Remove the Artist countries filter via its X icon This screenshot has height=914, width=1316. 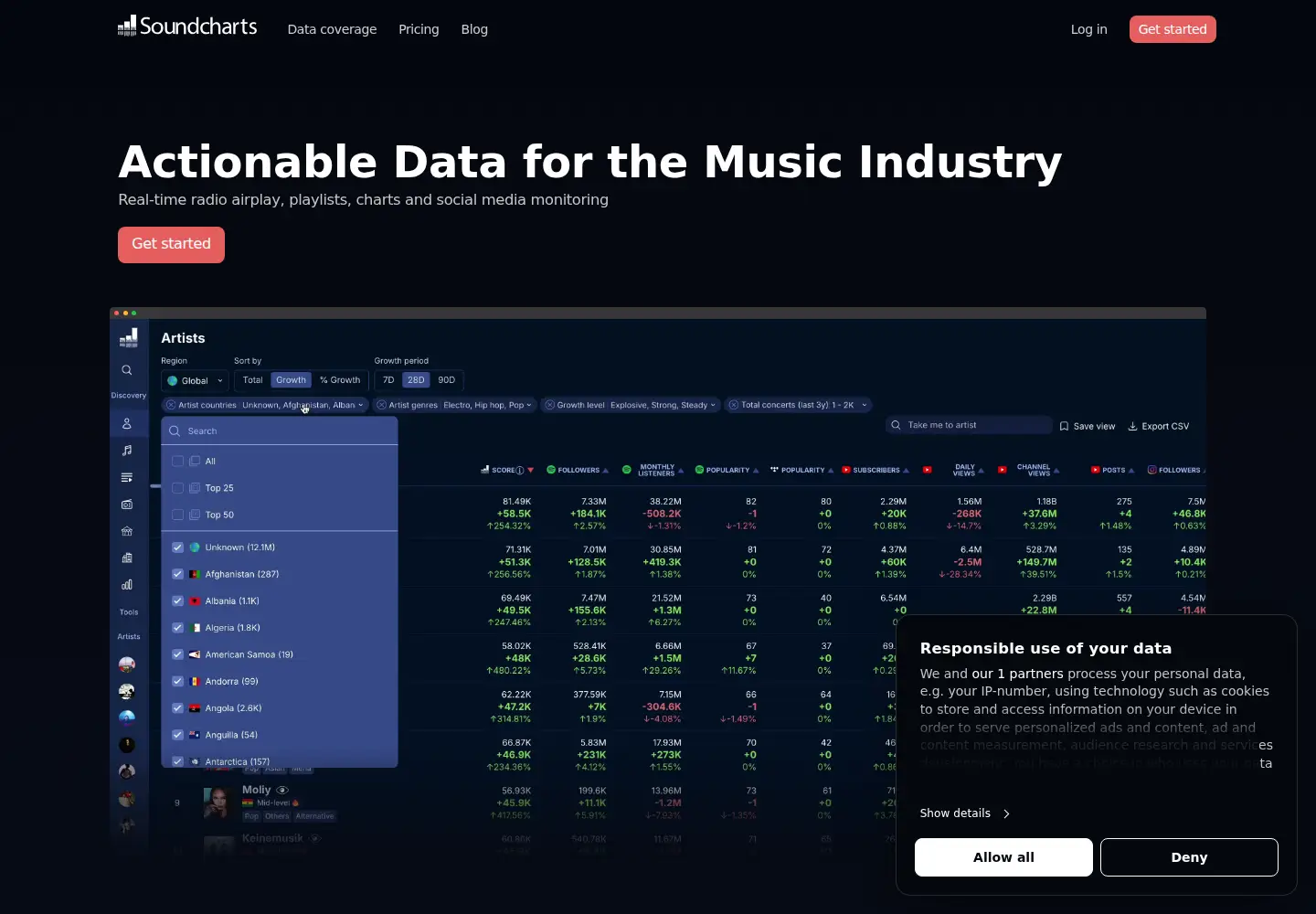(x=171, y=405)
